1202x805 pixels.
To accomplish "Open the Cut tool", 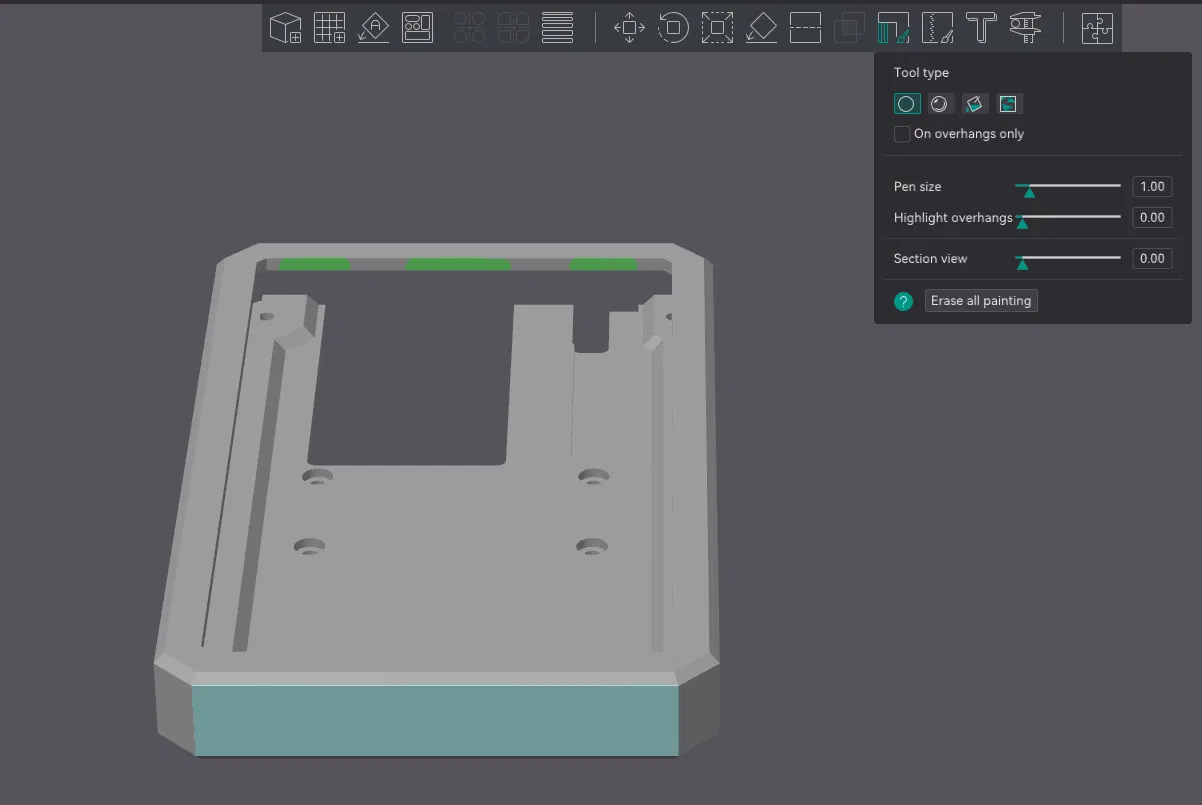I will (805, 27).
